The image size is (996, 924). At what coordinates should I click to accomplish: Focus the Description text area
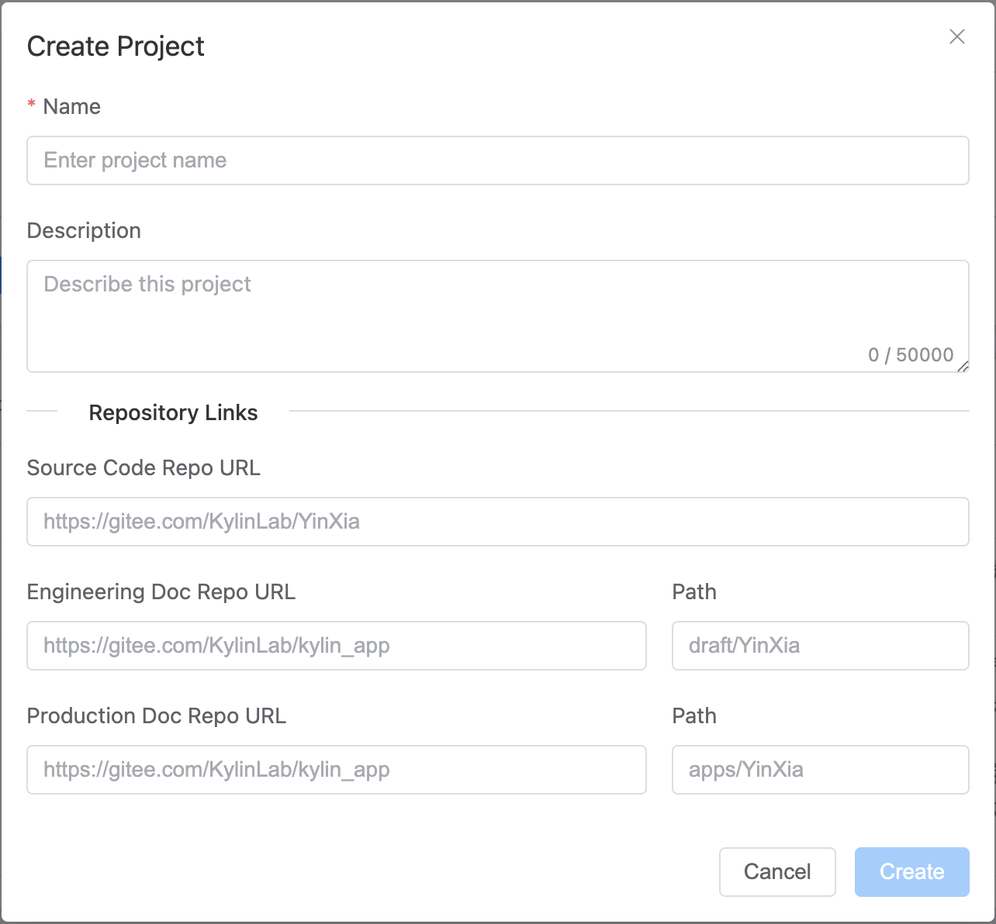coord(497,316)
